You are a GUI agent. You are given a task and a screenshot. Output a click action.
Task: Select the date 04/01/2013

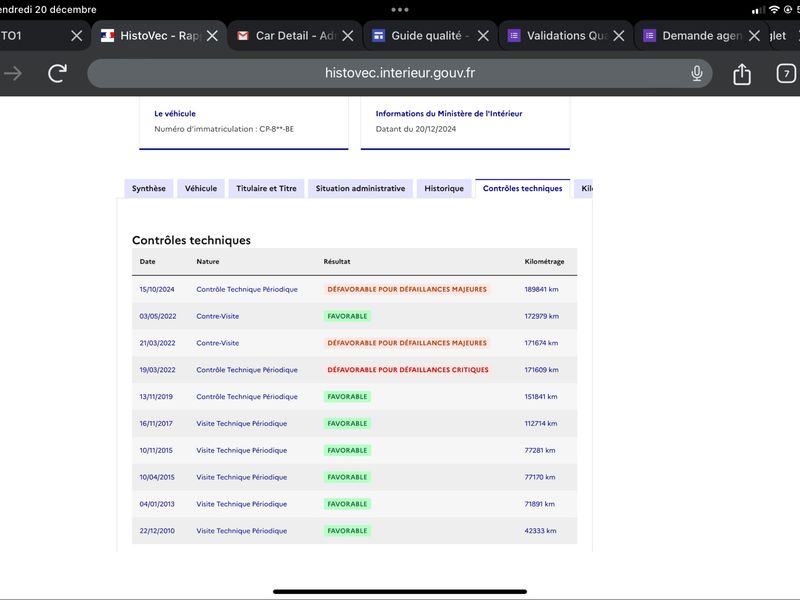tap(157, 504)
